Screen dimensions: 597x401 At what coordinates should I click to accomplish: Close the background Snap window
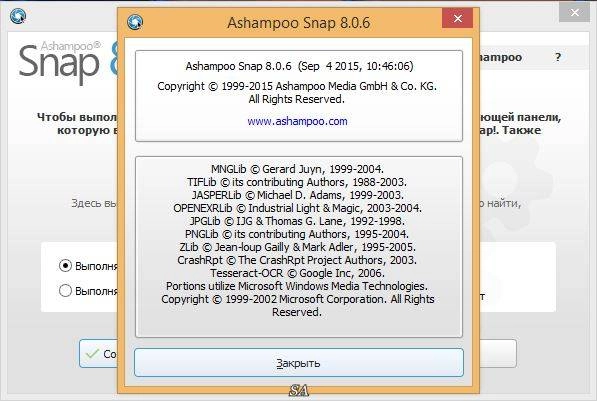coord(574,13)
